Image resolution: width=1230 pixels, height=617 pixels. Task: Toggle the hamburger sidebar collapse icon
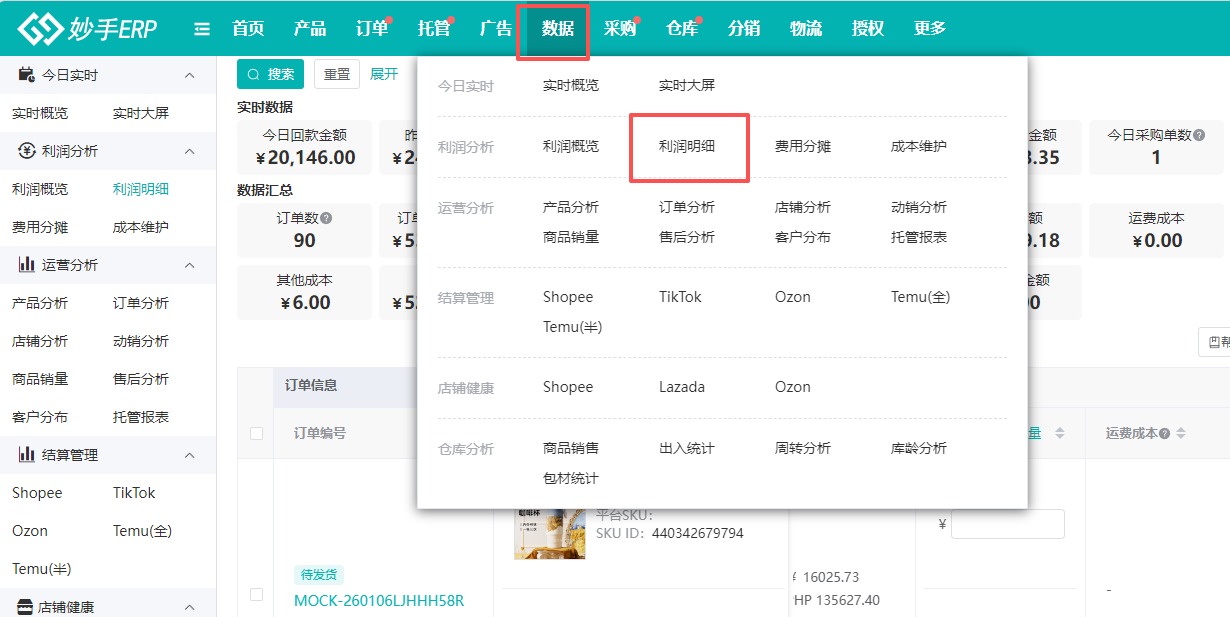[202, 29]
